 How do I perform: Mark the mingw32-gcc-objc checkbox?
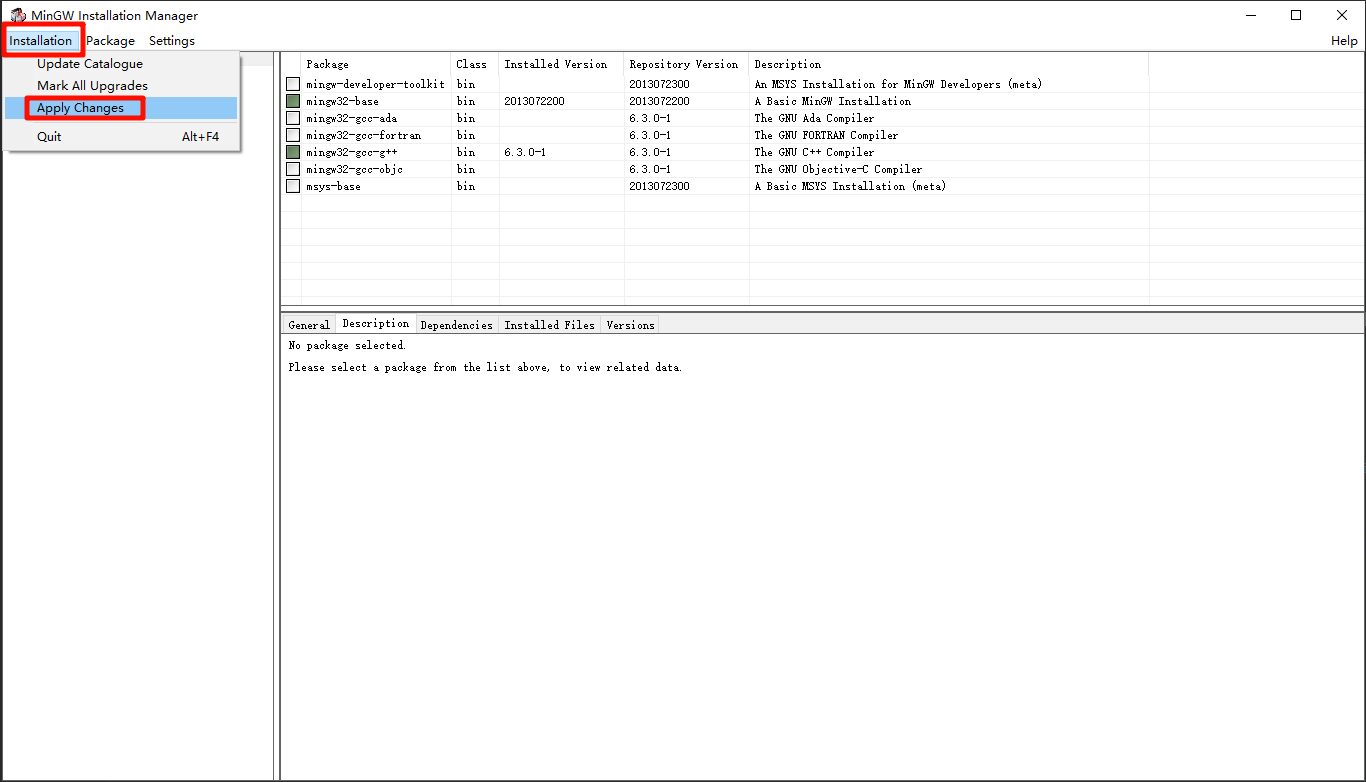293,169
